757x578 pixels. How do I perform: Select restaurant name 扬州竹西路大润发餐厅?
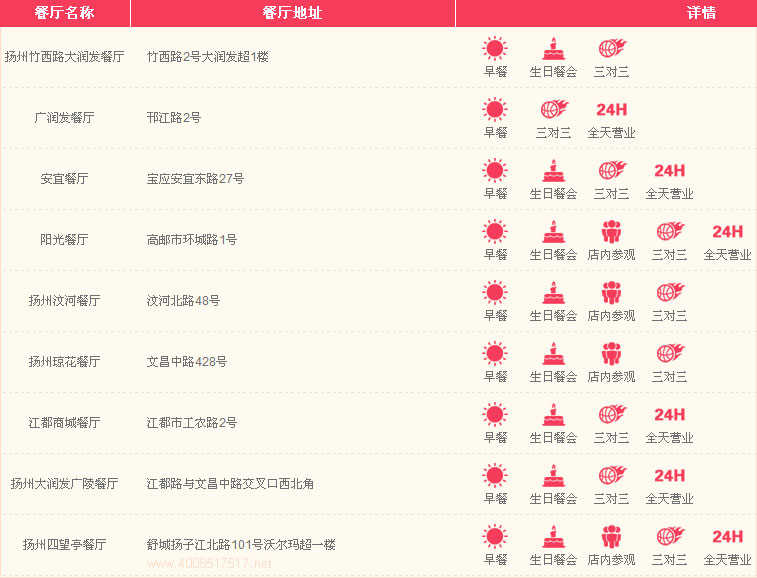click(x=65, y=57)
